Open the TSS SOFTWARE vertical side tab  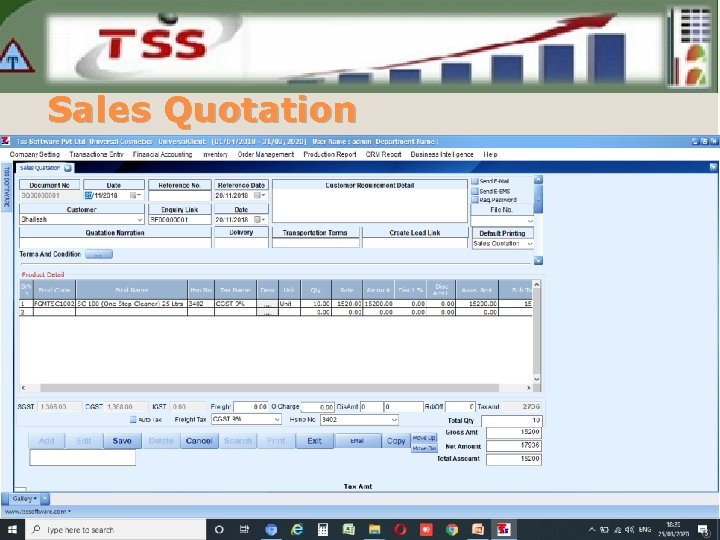(x=6, y=187)
